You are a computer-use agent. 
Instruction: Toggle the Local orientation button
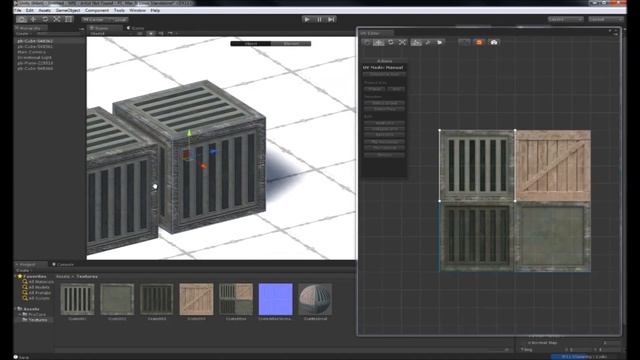(x=118, y=20)
